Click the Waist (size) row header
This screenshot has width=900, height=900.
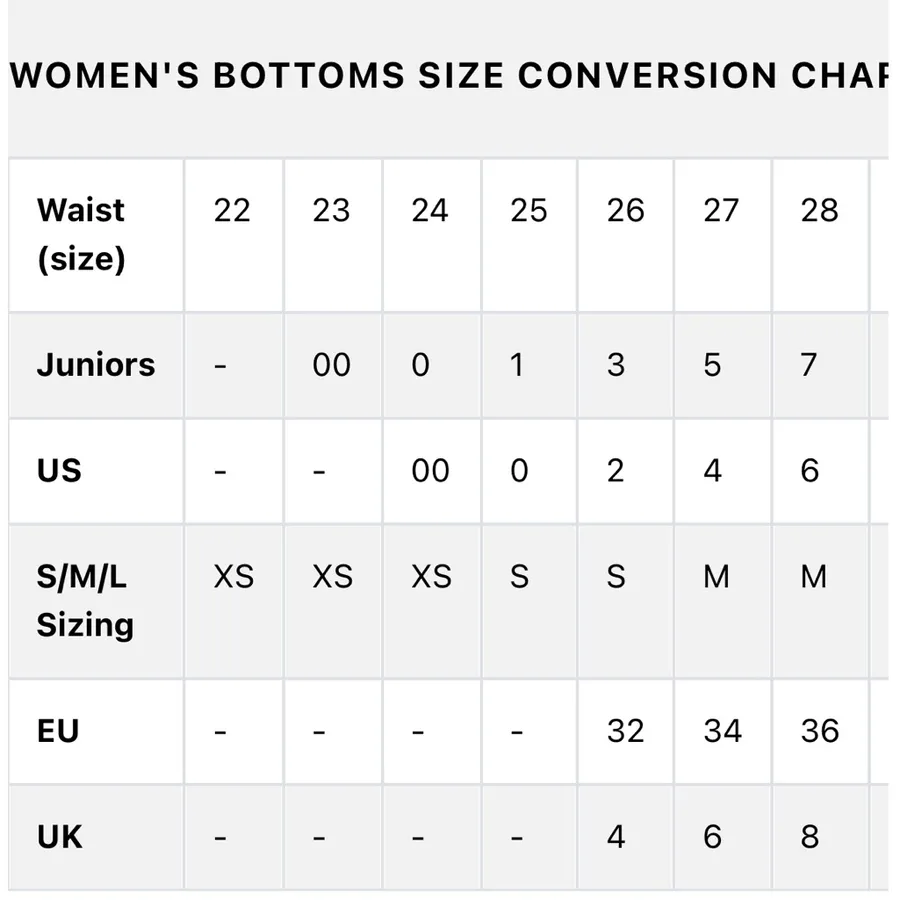coord(96,235)
